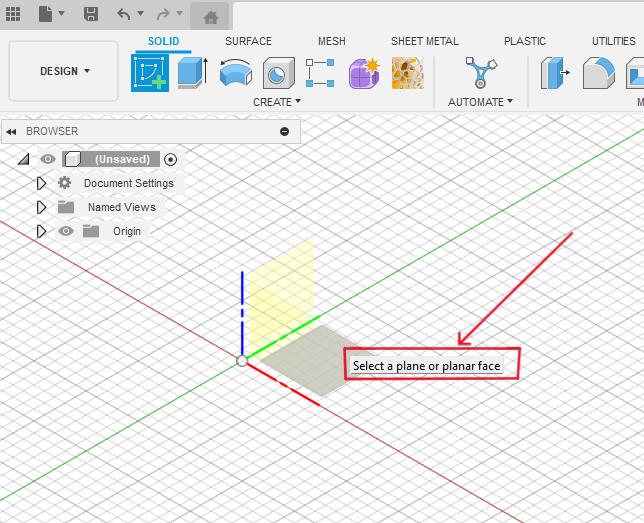Click the BROWSER panel title
The width and height of the screenshot is (644, 523).
point(52,131)
